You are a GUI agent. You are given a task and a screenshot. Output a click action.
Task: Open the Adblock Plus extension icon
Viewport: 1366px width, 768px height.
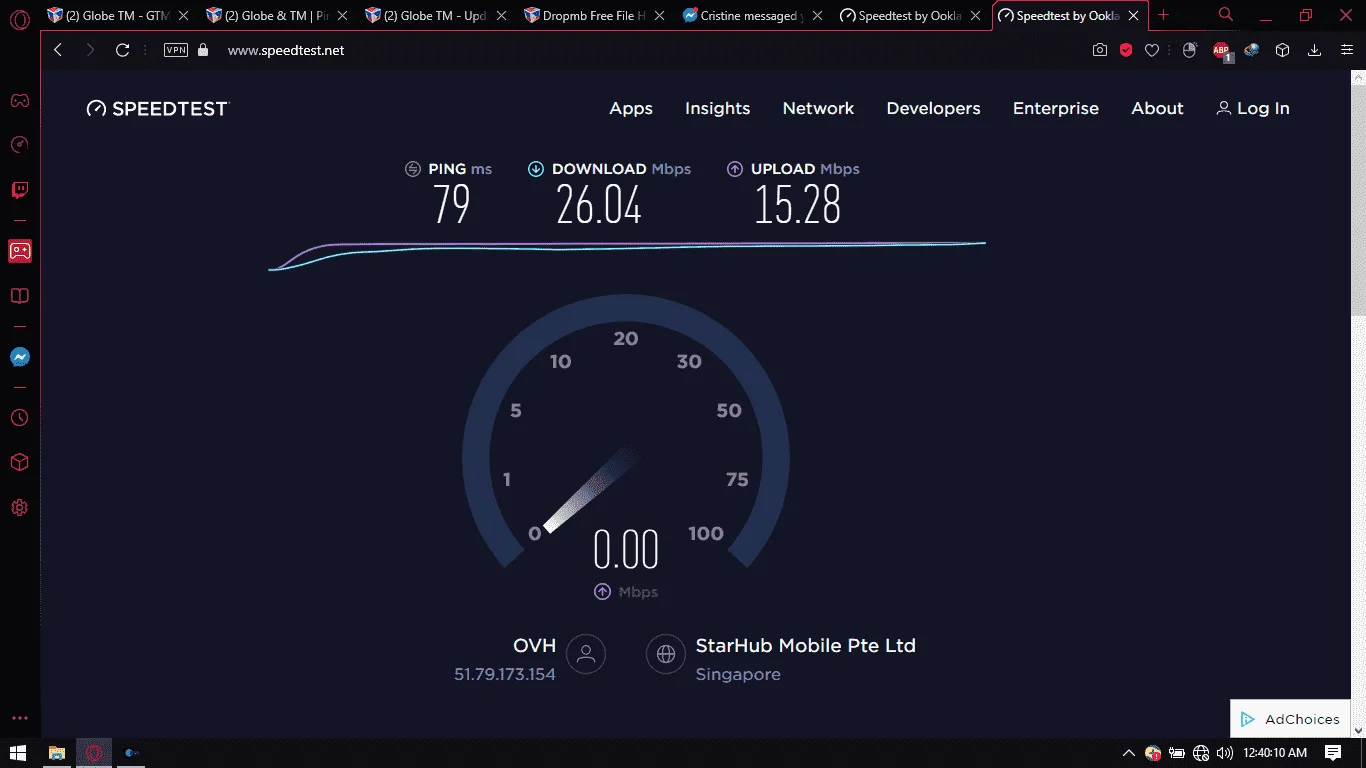[1221, 50]
